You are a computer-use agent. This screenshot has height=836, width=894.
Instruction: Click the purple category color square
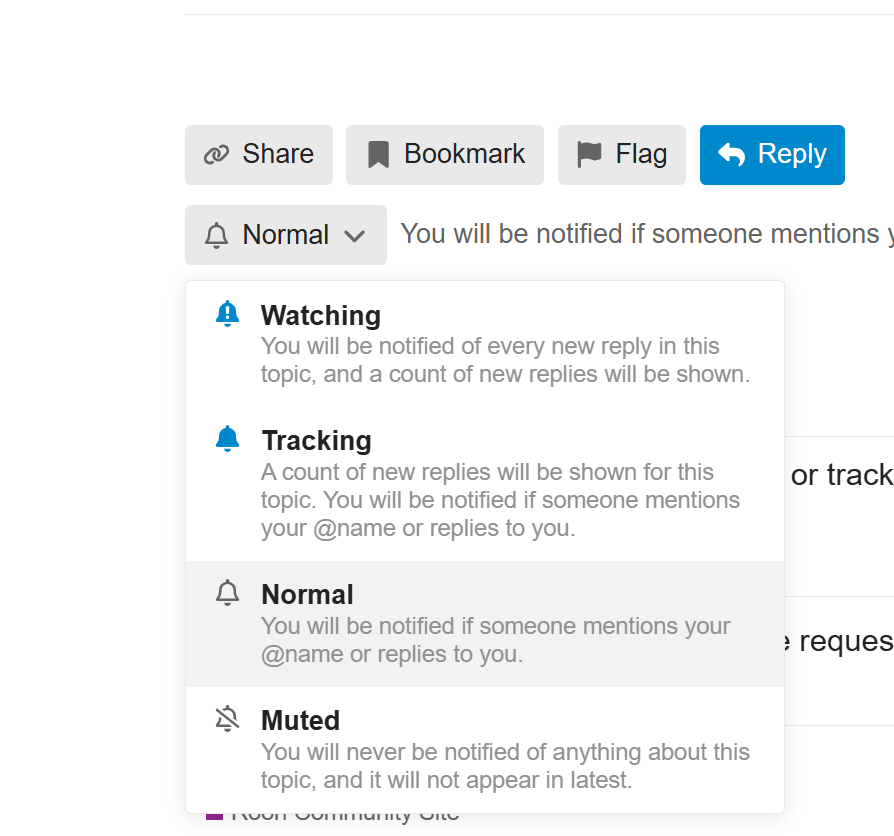click(x=213, y=817)
